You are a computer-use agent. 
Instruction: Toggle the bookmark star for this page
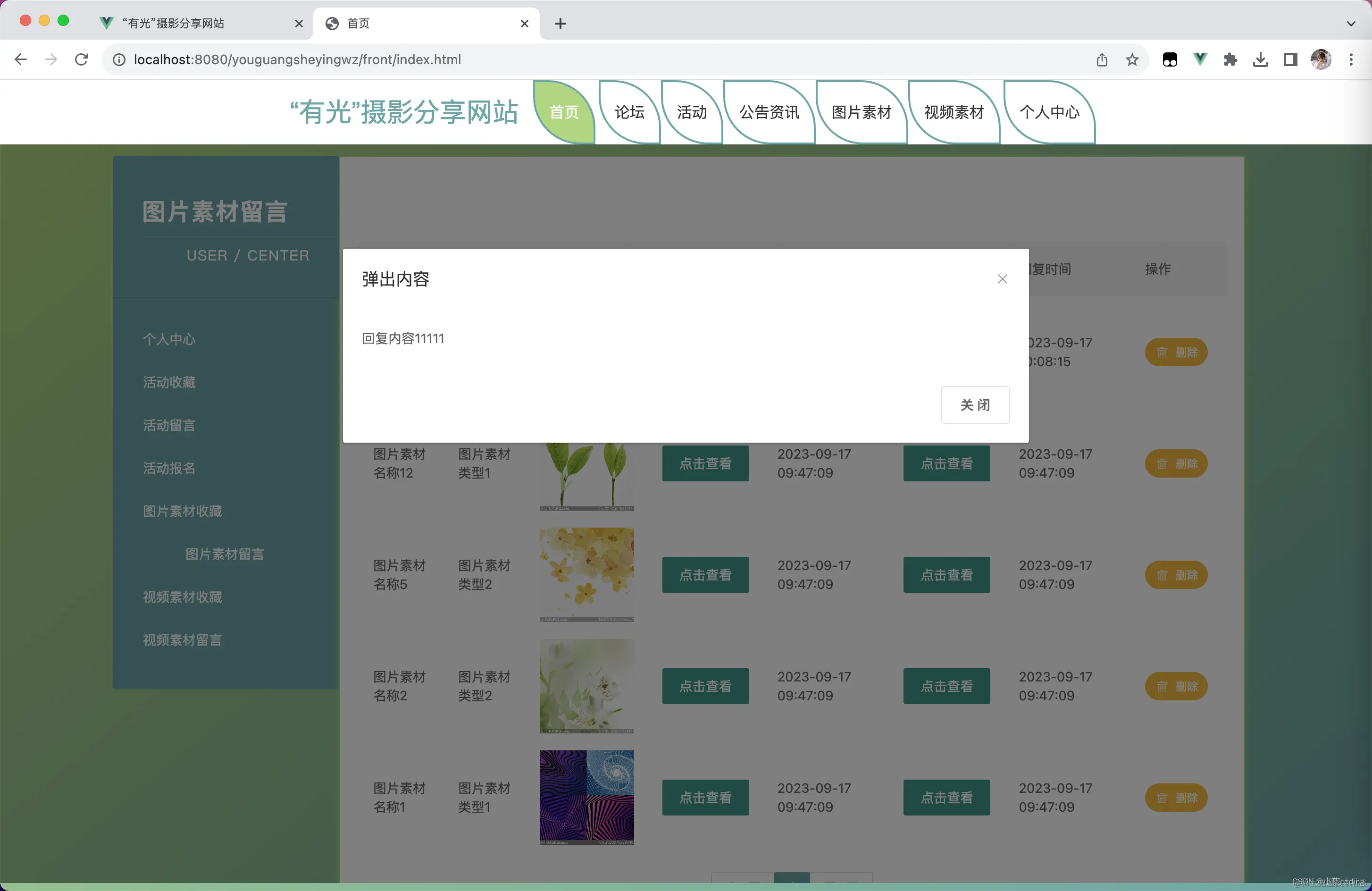pyautogui.click(x=1131, y=59)
